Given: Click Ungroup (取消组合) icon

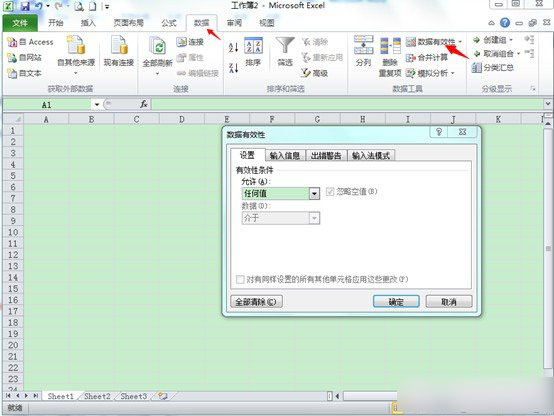Looking at the screenshot, I should pyautogui.click(x=477, y=54).
